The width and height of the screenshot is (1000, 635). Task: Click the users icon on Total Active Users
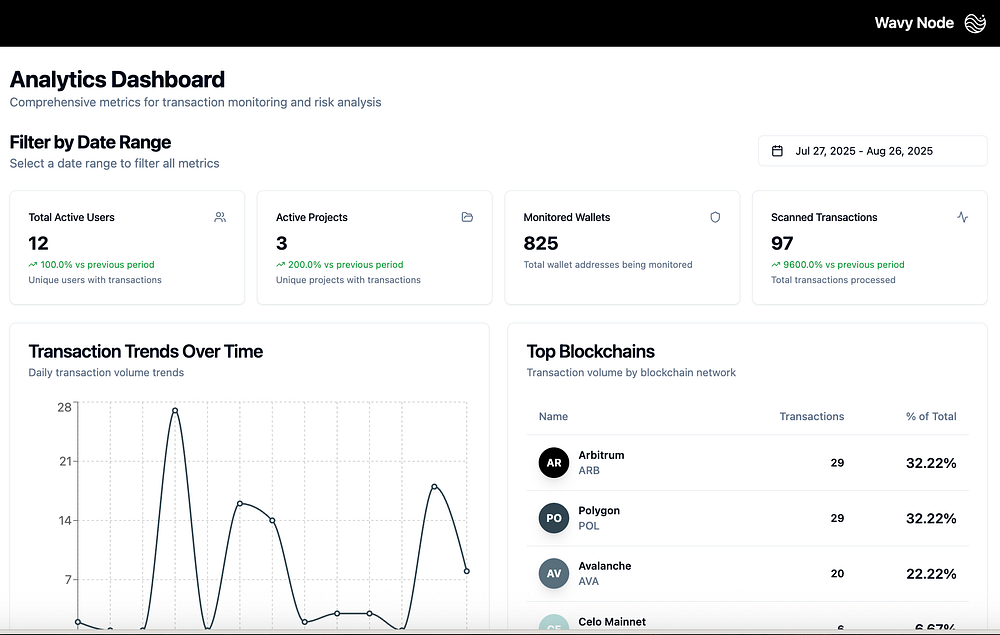click(220, 217)
